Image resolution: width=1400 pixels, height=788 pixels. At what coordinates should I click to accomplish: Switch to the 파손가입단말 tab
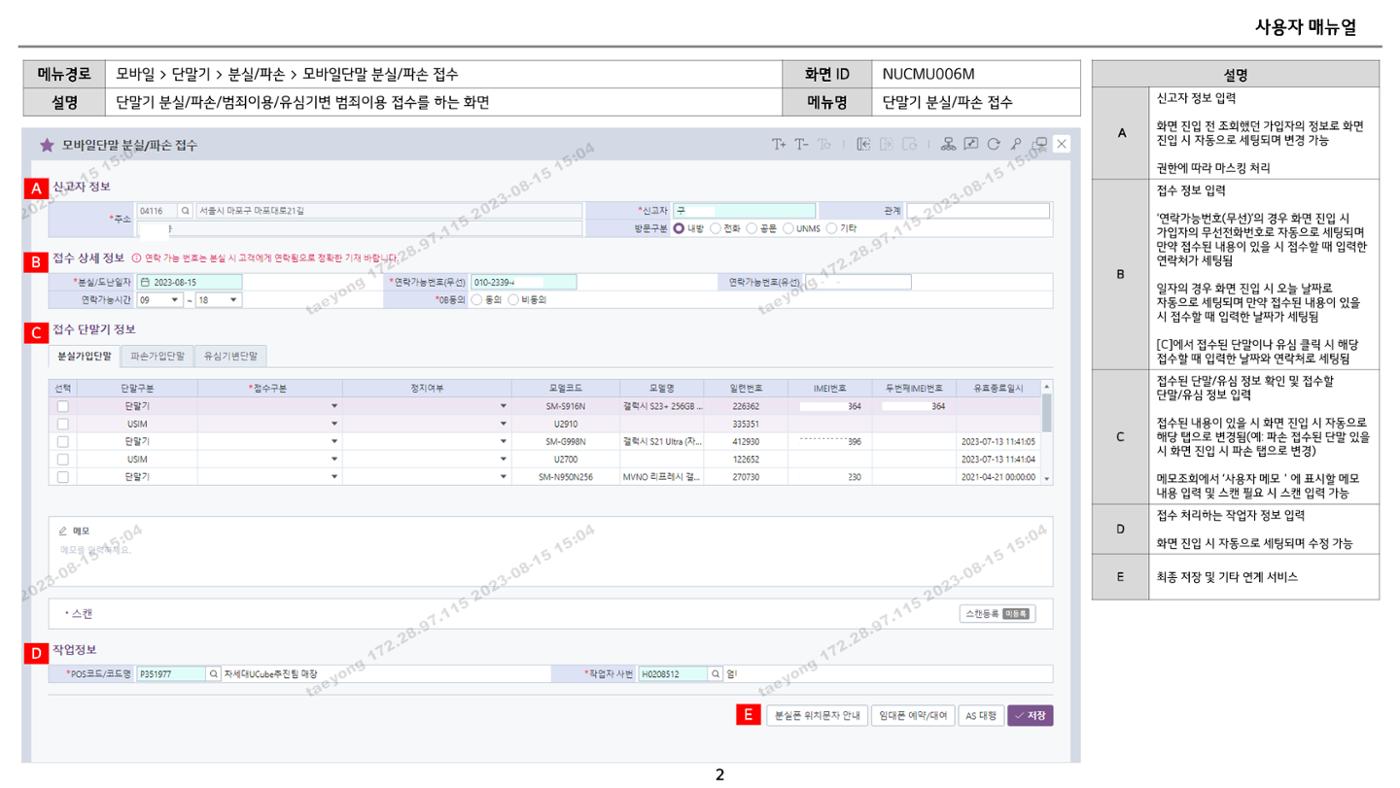156,355
